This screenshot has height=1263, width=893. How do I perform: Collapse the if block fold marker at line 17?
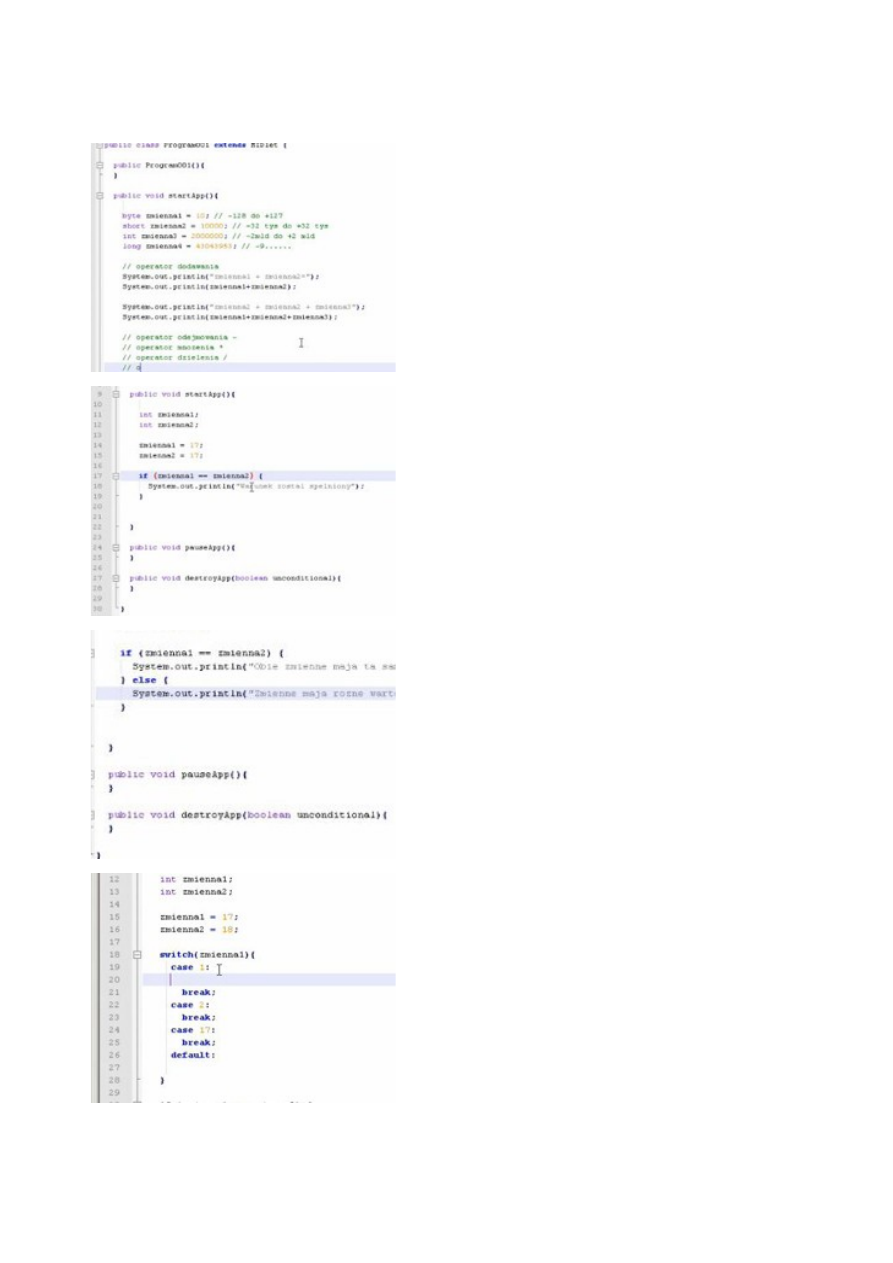pyautogui.click(x=117, y=476)
